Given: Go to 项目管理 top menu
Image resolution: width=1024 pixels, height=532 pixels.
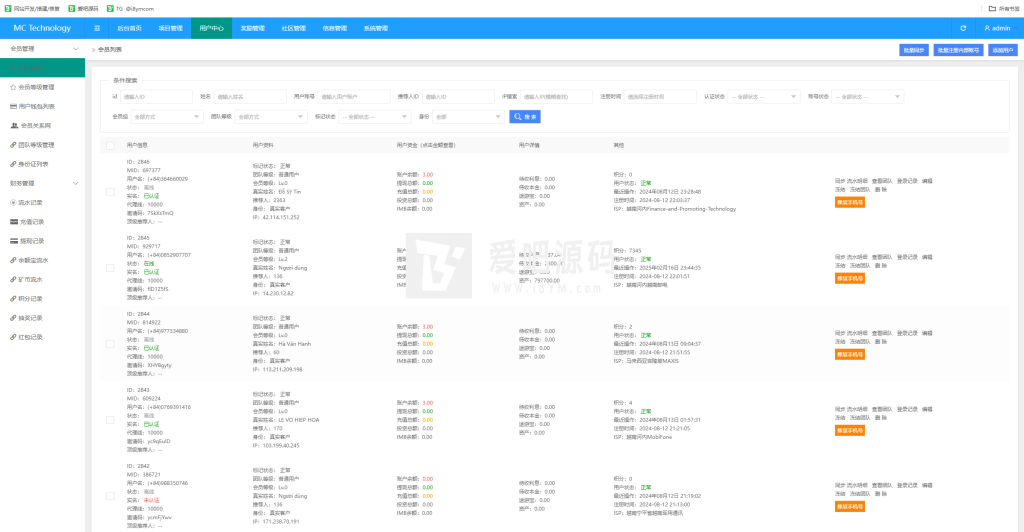Looking at the screenshot, I should click(170, 28).
